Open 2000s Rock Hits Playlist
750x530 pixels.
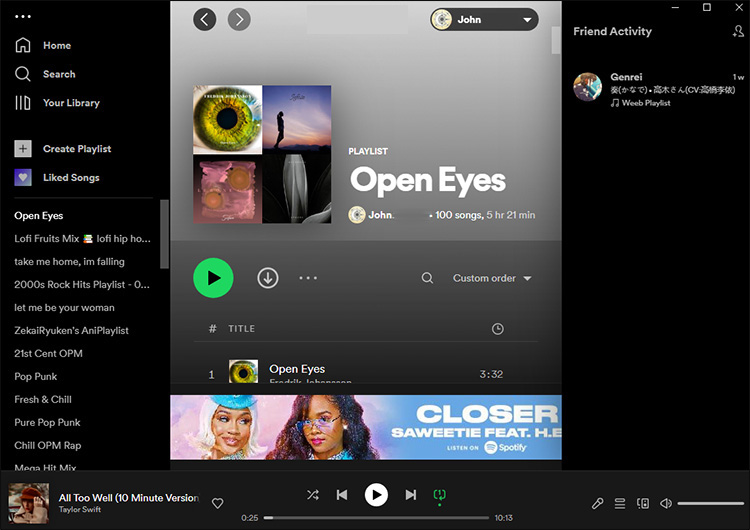click(x=82, y=285)
